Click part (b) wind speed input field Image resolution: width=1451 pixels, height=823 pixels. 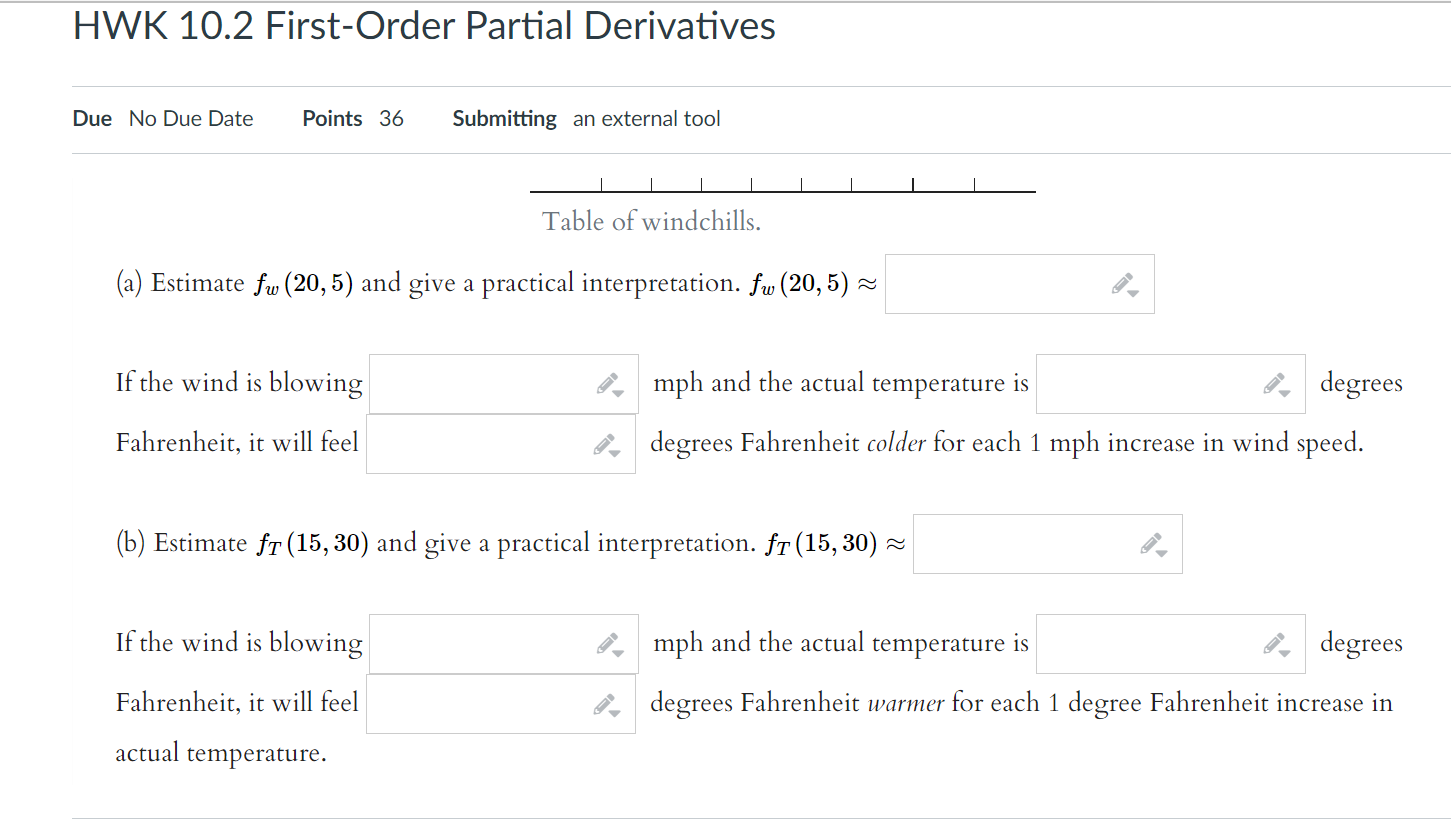coord(480,643)
